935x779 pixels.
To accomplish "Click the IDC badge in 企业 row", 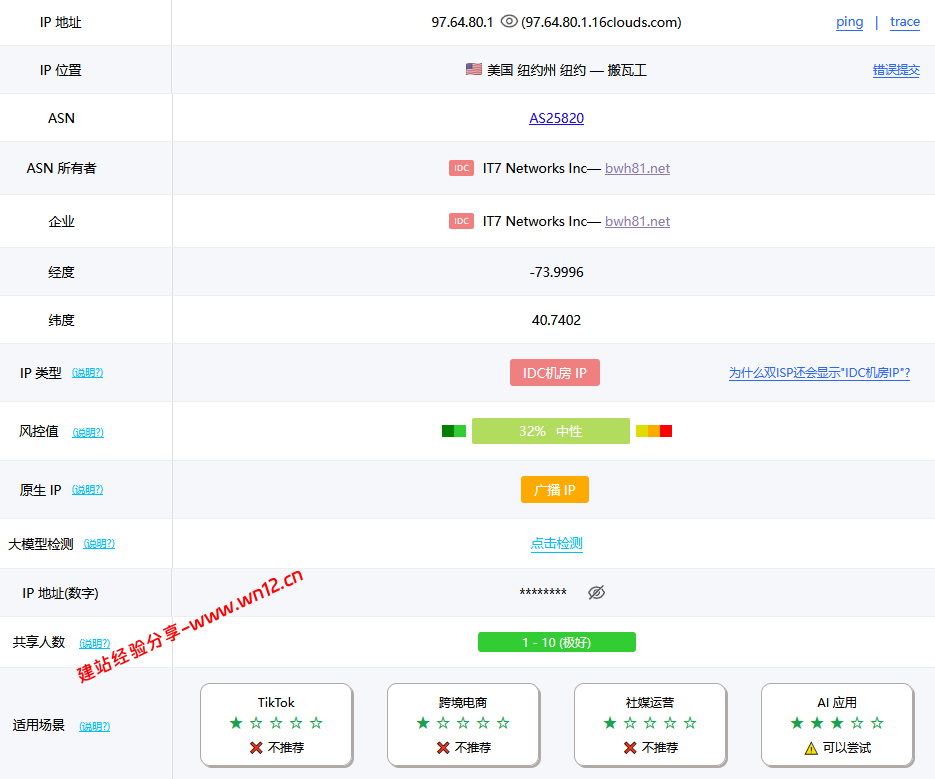I will (462, 221).
